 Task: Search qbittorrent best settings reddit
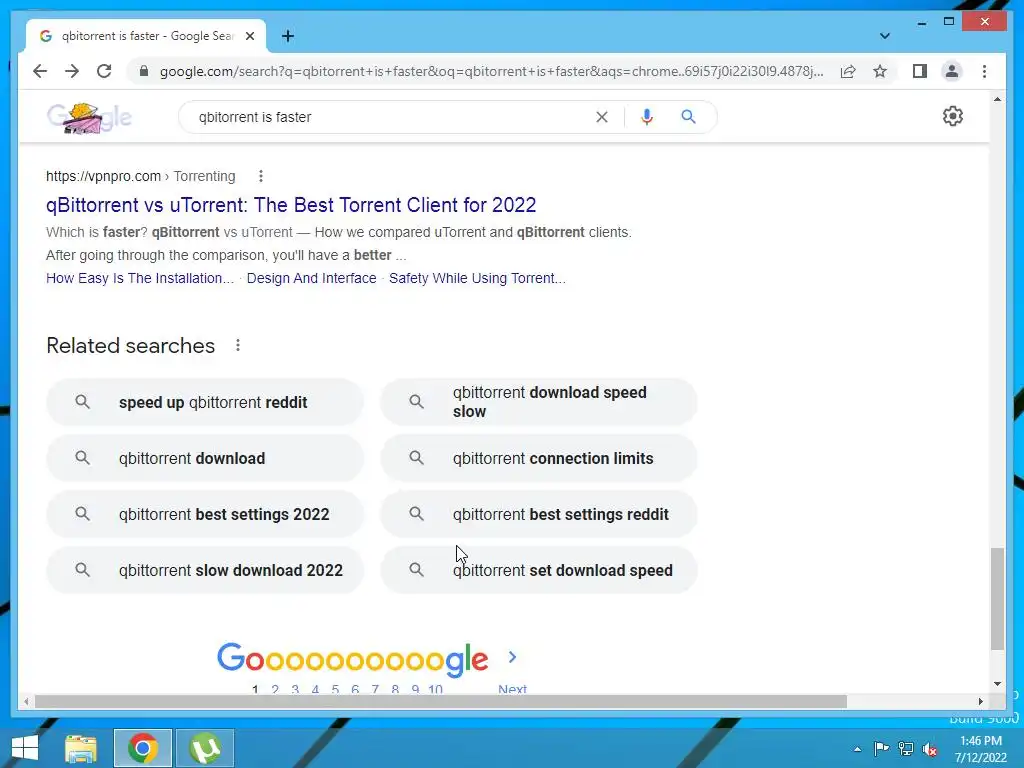(539, 515)
